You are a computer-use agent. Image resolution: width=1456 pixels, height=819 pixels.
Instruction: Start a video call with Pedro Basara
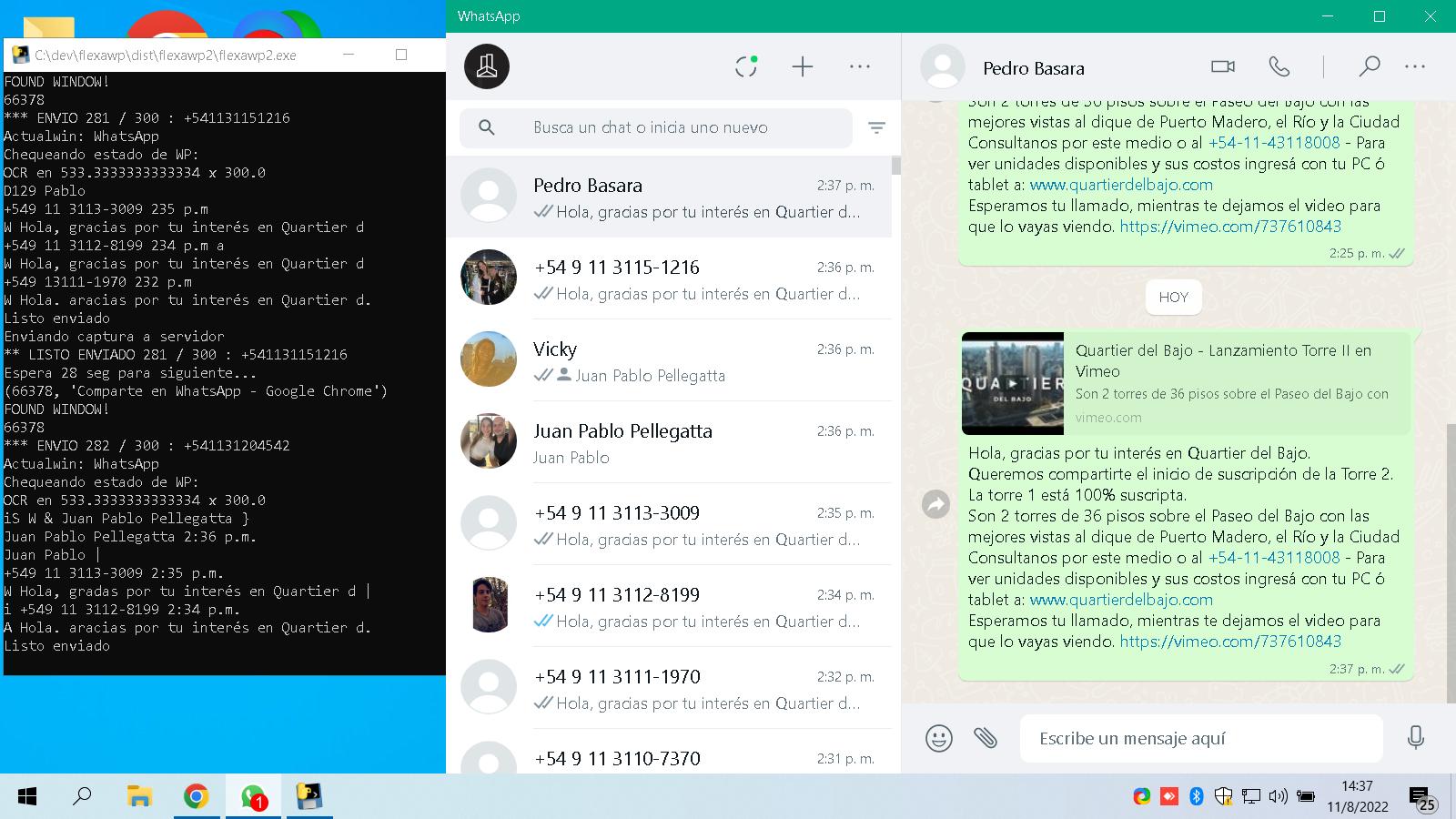(x=1223, y=66)
